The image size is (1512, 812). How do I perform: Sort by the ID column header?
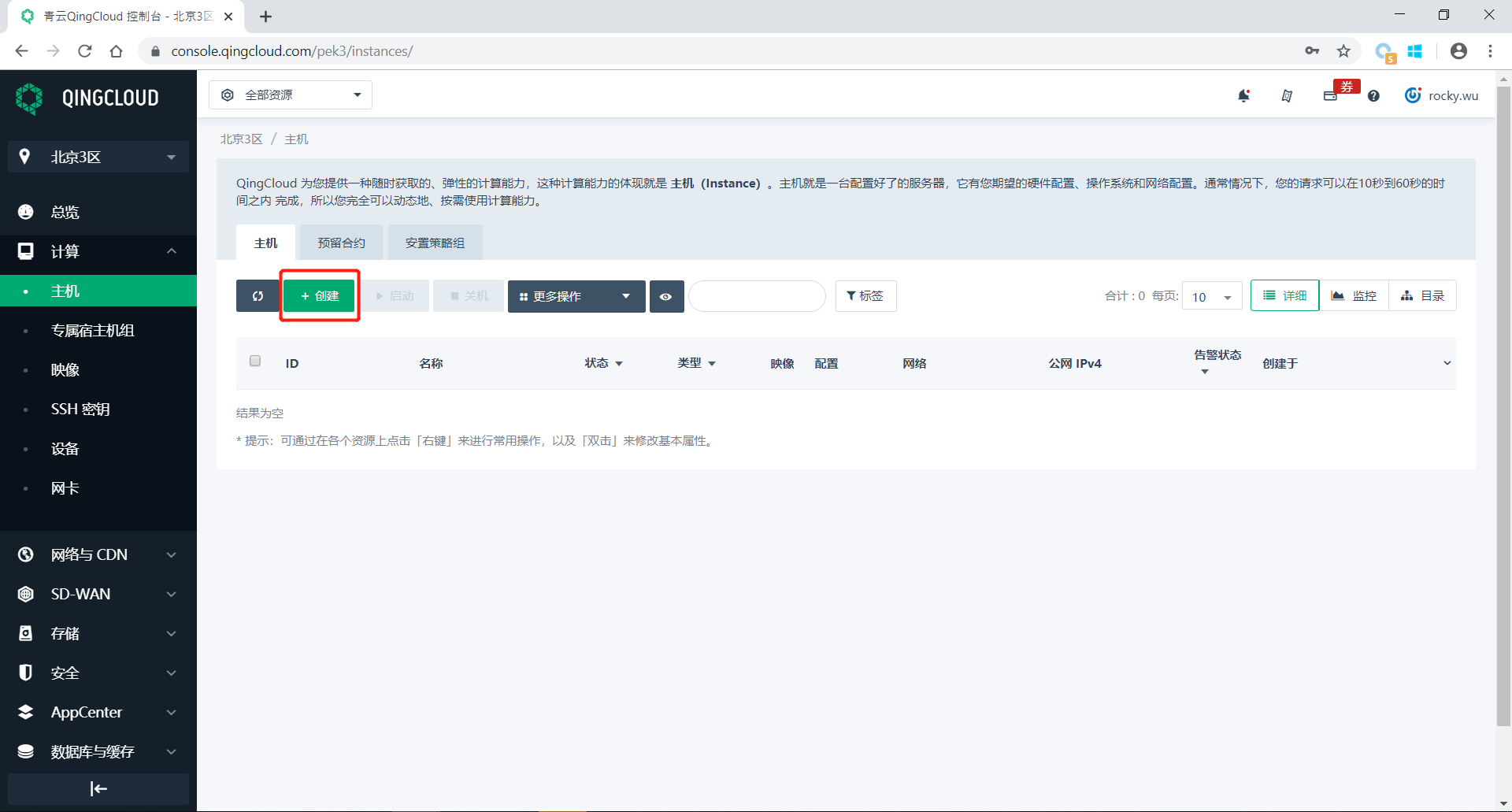(x=292, y=363)
